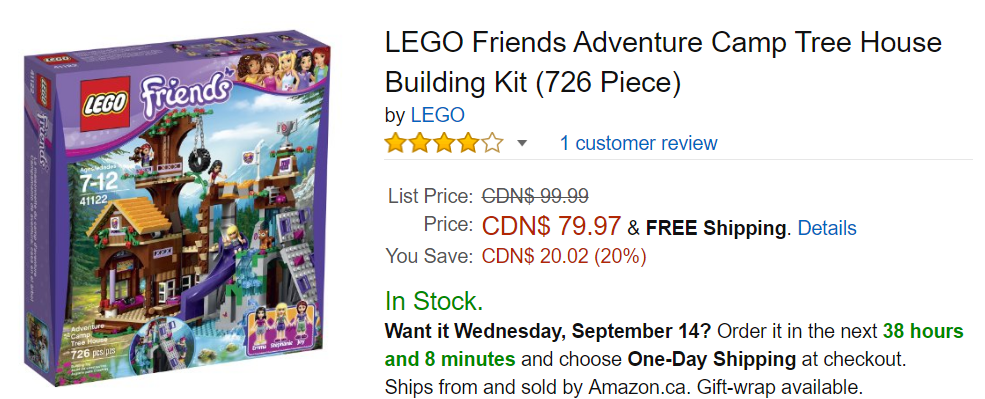This screenshot has width=985, height=399.
Task: Click the first gold rating star
Action: point(396,143)
